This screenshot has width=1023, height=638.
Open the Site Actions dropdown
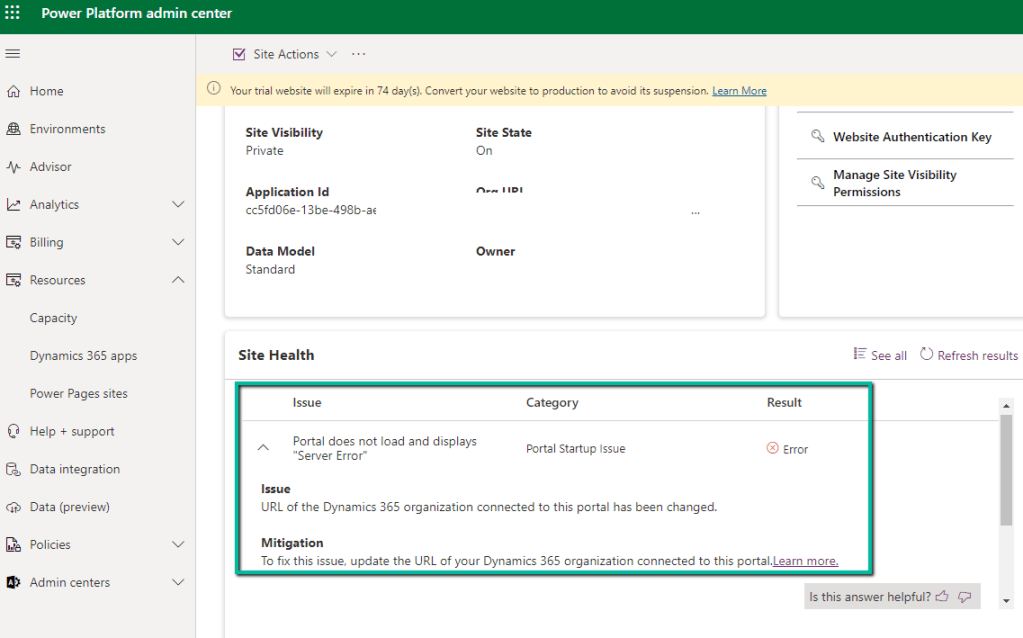click(x=285, y=54)
